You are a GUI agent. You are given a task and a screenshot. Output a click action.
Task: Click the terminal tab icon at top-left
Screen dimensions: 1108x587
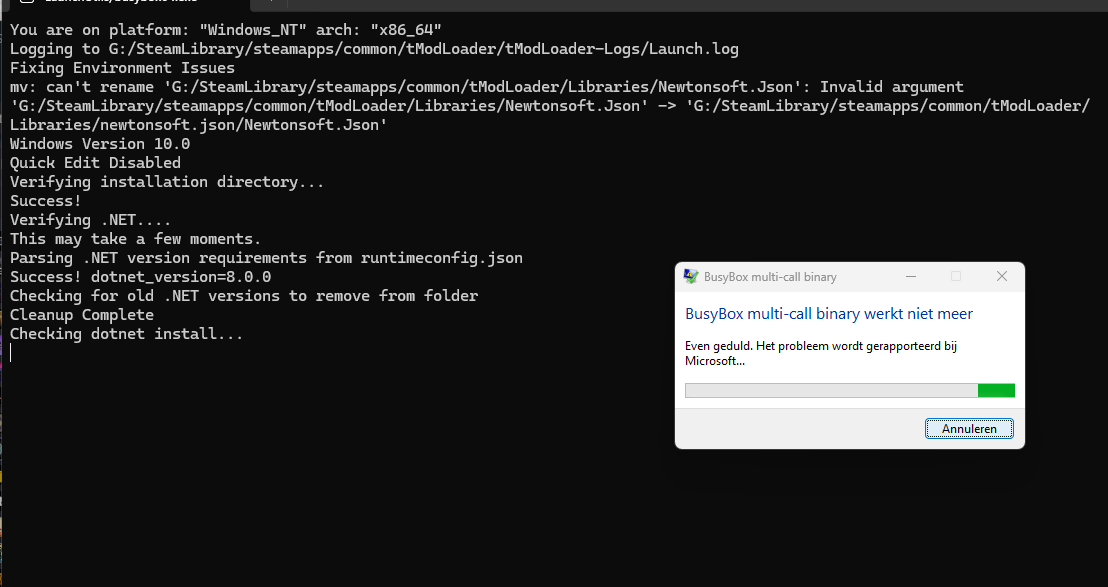(x=26, y=2)
